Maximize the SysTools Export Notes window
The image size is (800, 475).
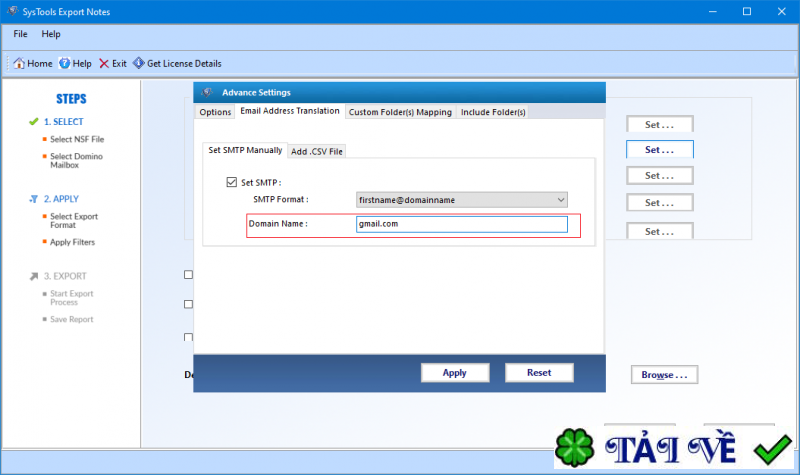click(747, 11)
